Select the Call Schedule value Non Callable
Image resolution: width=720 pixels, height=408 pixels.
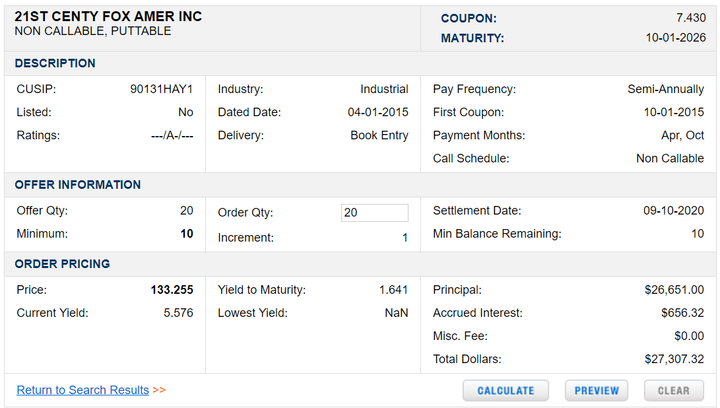(669, 158)
